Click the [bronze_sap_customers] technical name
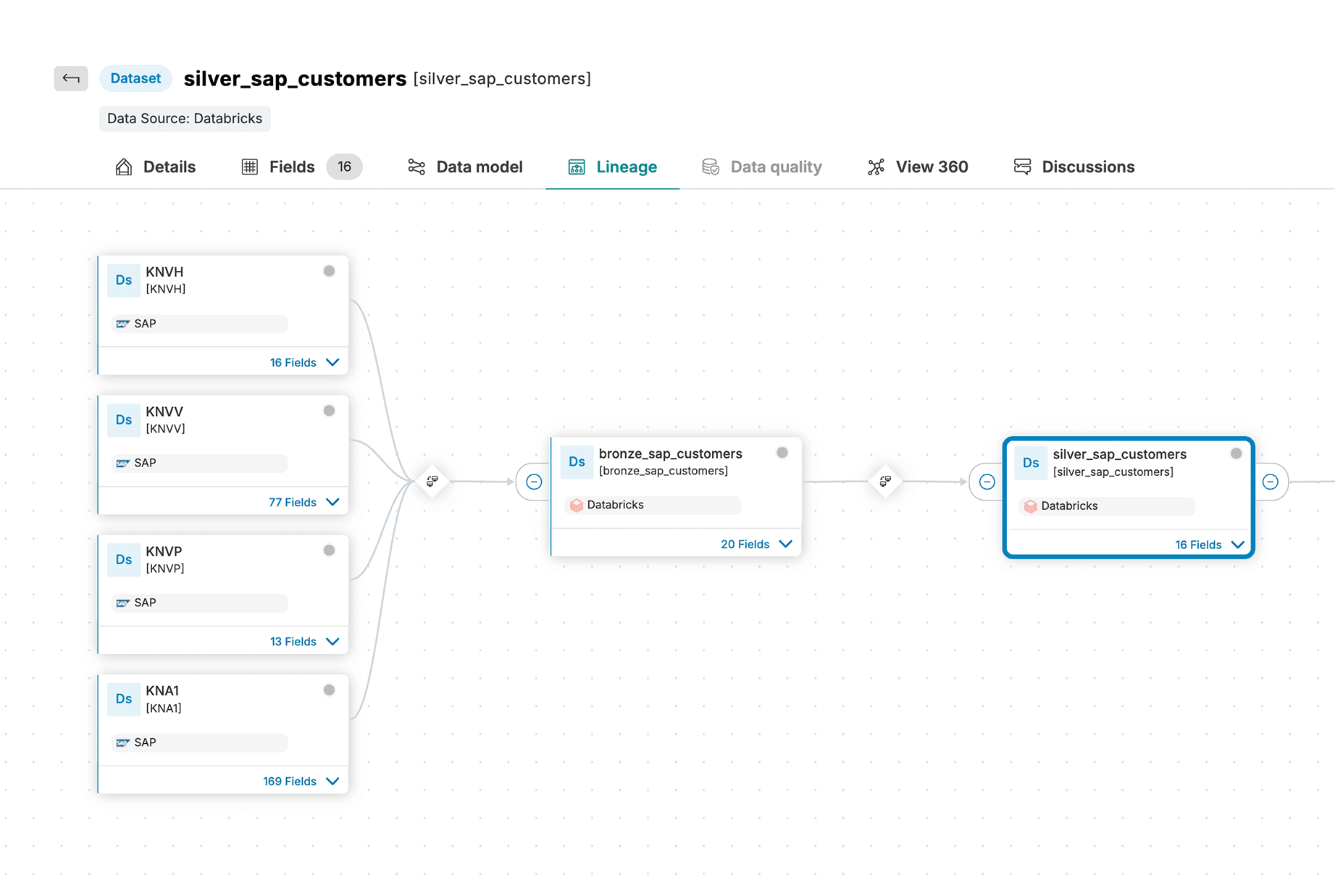Screen dimensions: 1335x896 click(x=664, y=471)
